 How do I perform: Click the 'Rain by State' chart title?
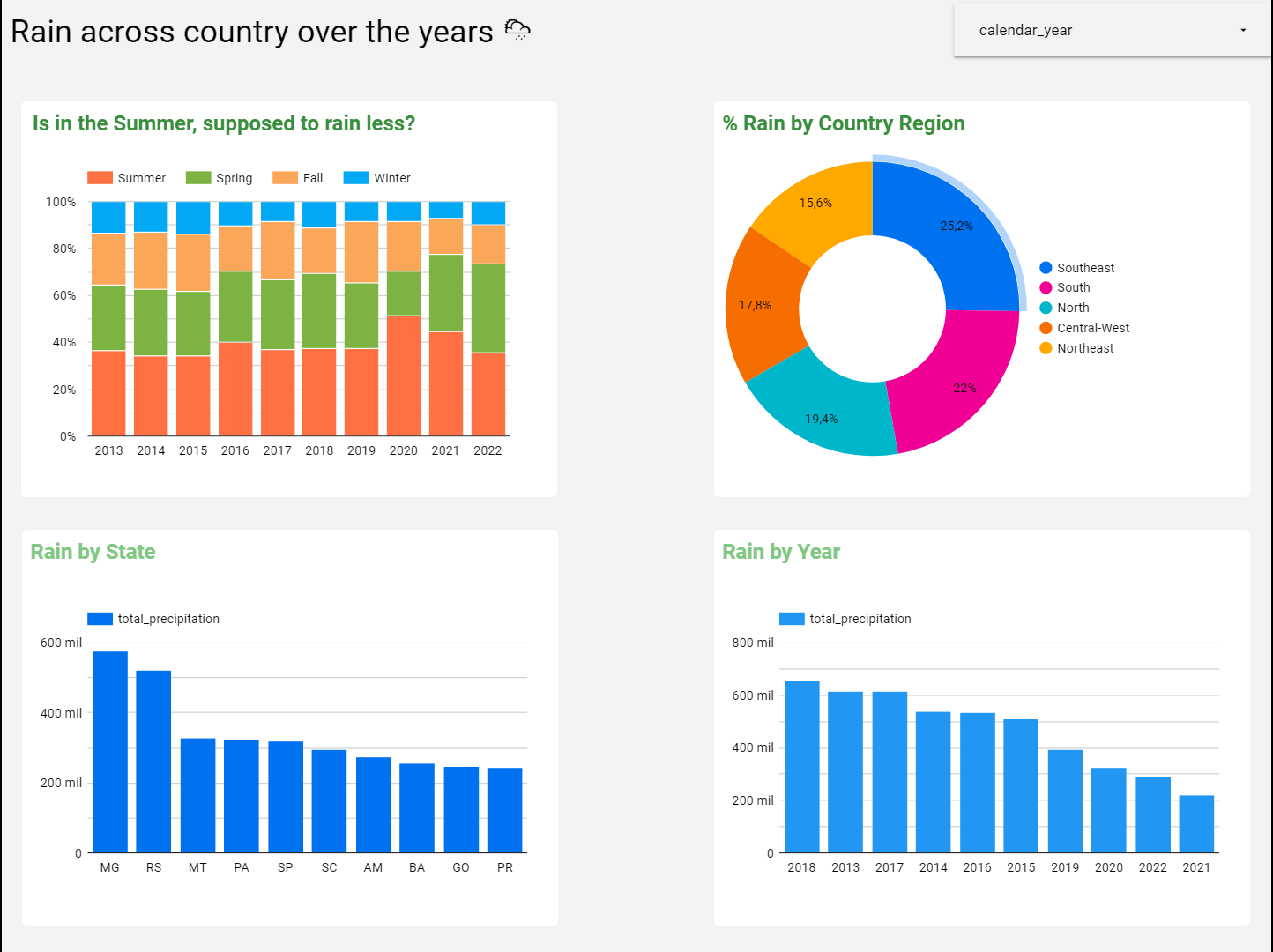click(x=93, y=552)
